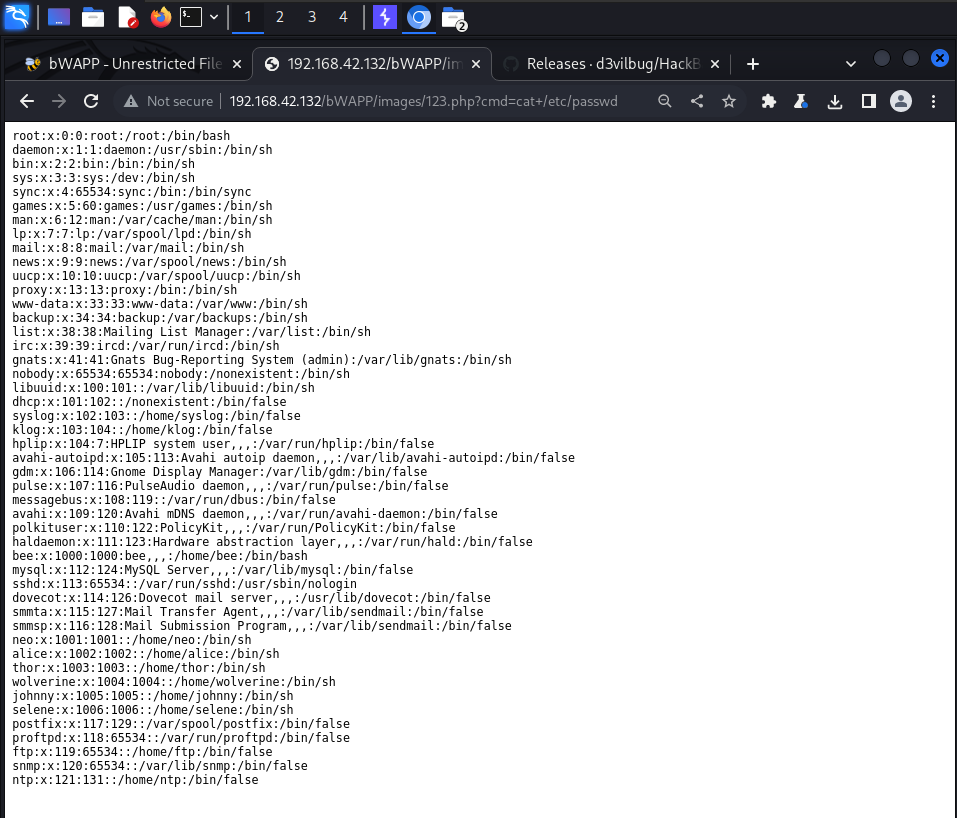Viewport: 957px width, 818px height.
Task: Open the terminal dropdown arrow in taskbar
Action: click(213, 17)
